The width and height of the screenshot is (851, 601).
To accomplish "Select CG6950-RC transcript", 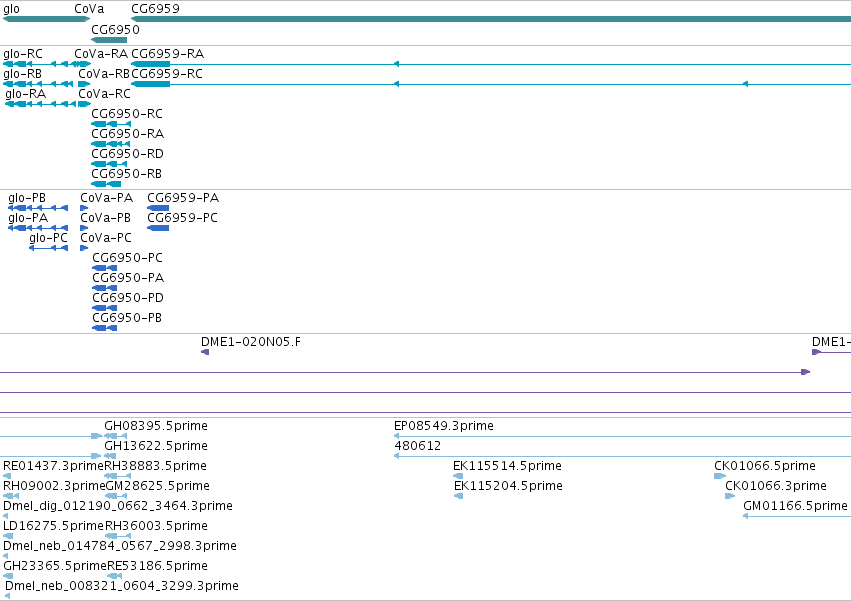I will click(x=111, y=124).
